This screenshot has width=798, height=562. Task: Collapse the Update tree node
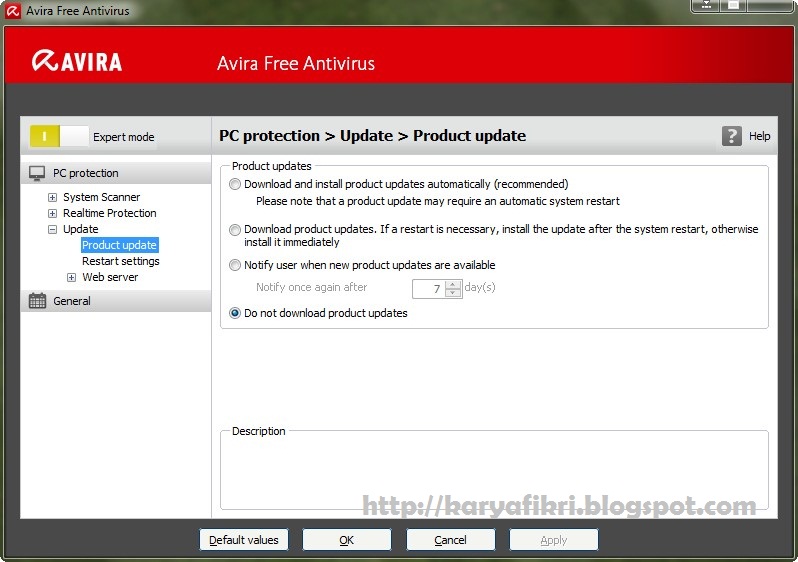52,230
